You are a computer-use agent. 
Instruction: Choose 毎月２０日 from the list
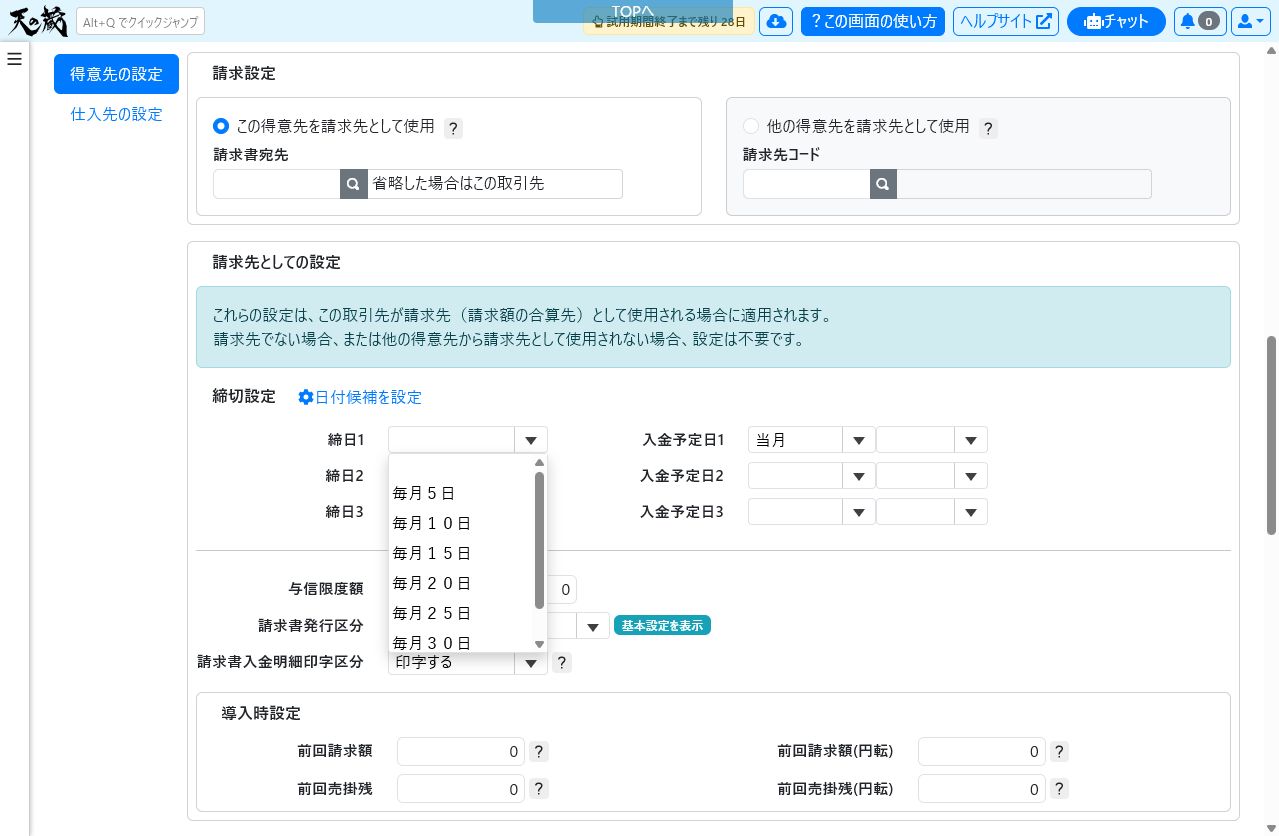[x=461, y=583]
